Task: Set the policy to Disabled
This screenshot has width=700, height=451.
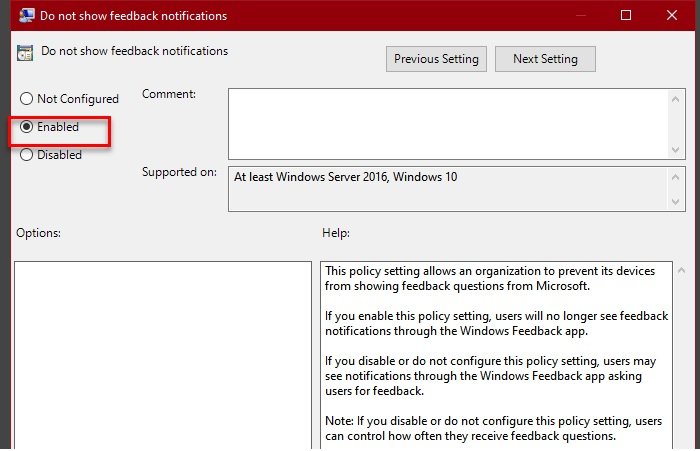Action: tap(27, 155)
